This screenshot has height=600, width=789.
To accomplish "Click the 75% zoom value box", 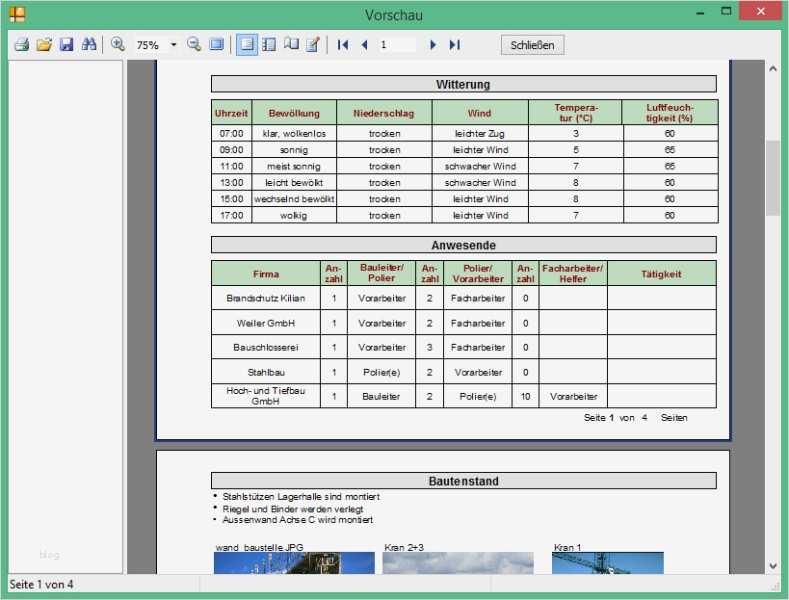I will (150, 45).
